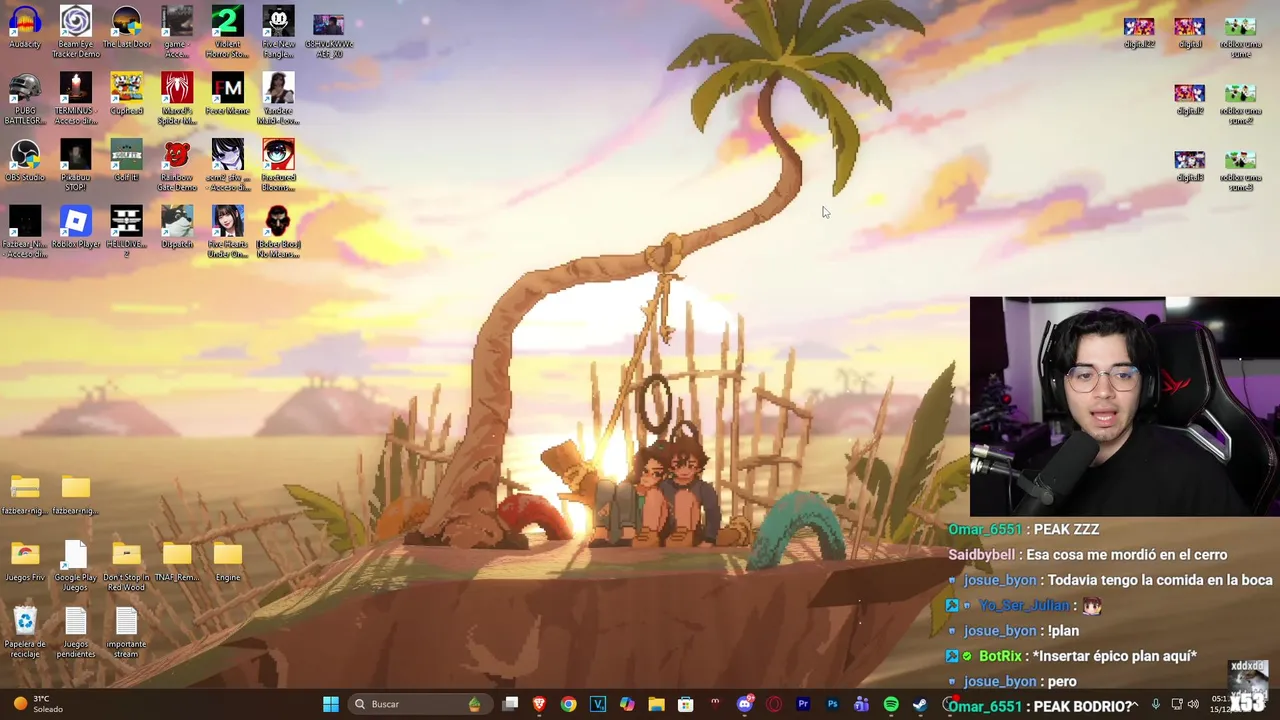
Task: Select the Fractured Blooms shortcut
Action: click(278, 166)
